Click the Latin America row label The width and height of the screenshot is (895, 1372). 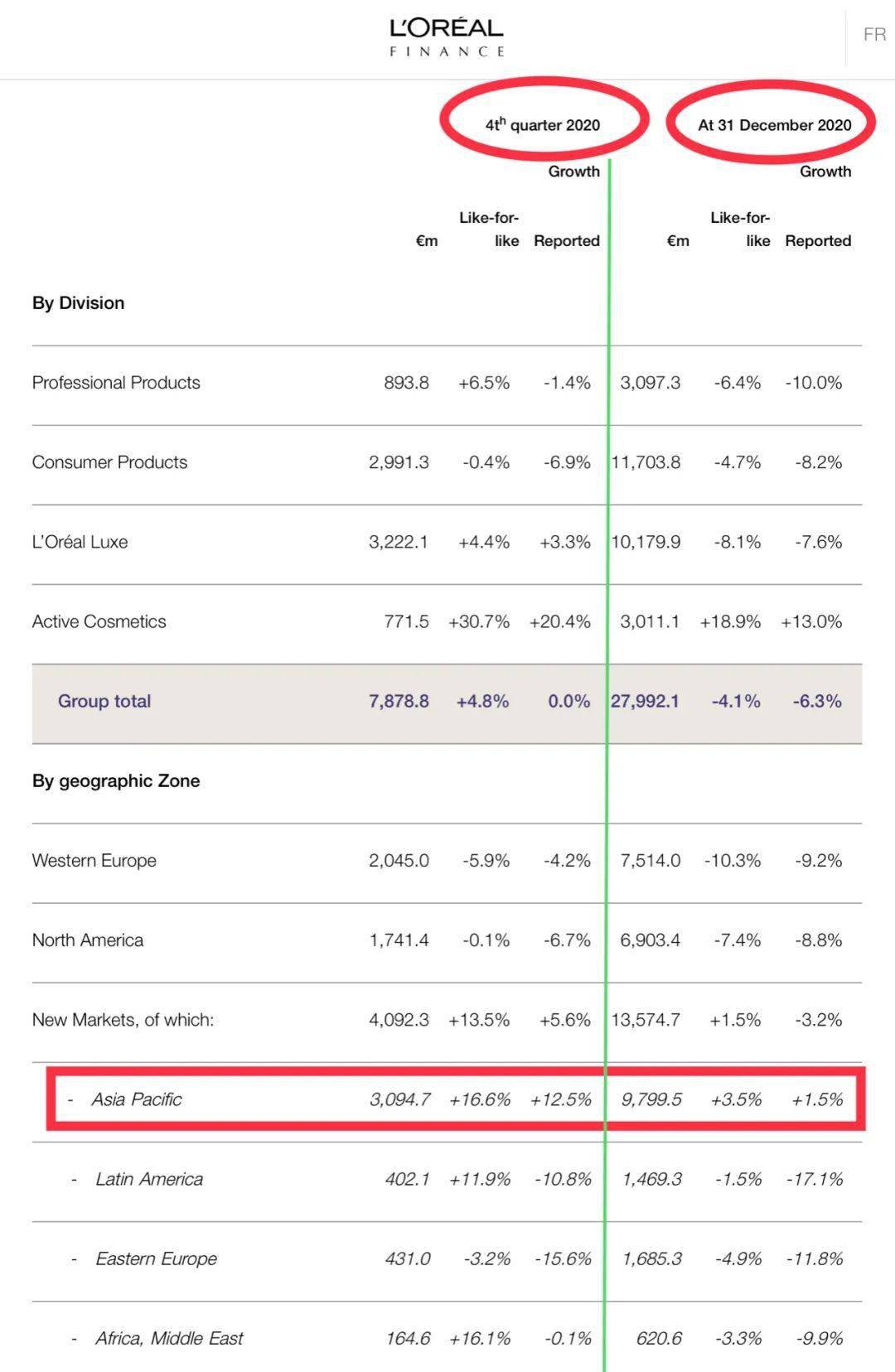149,1179
